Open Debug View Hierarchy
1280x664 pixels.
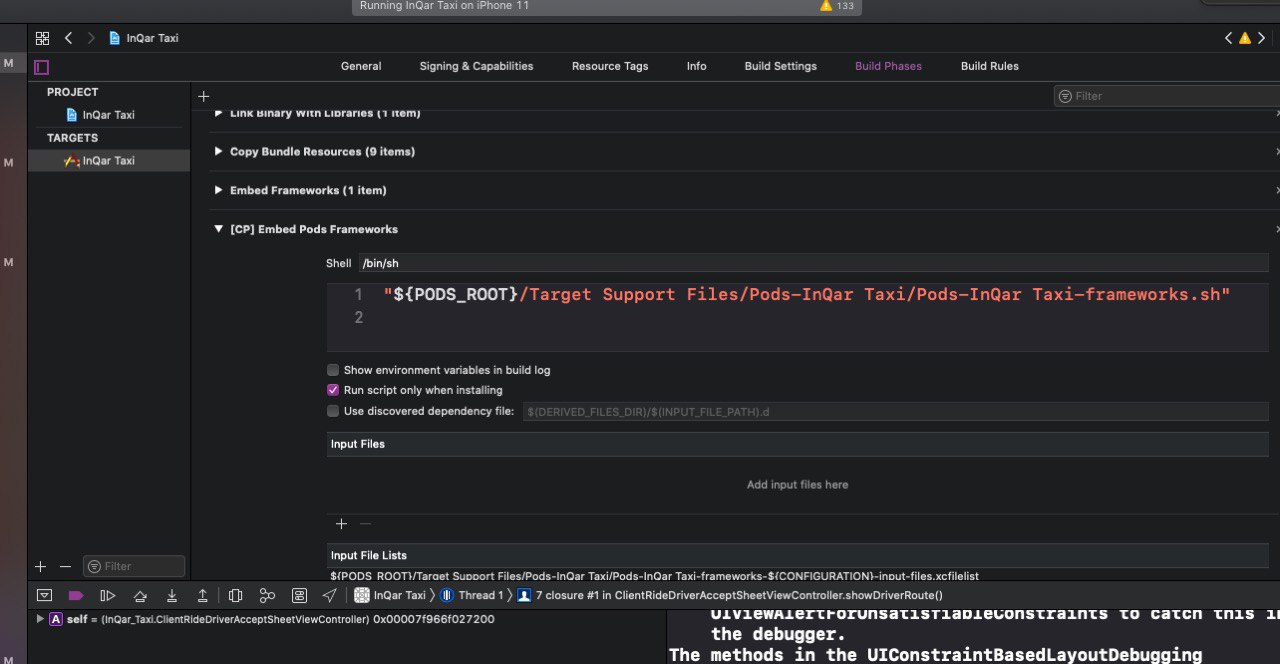(235, 595)
